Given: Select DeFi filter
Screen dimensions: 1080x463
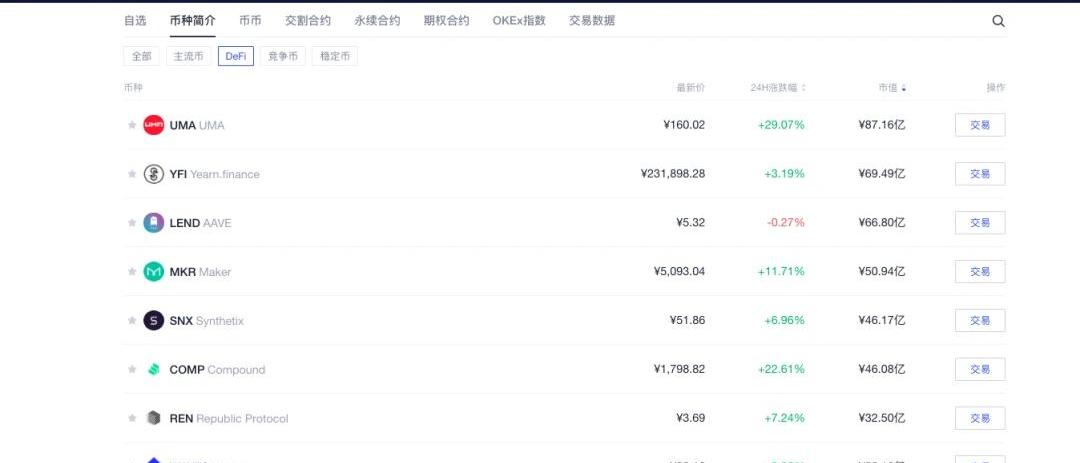Looking at the screenshot, I should (236, 56).
